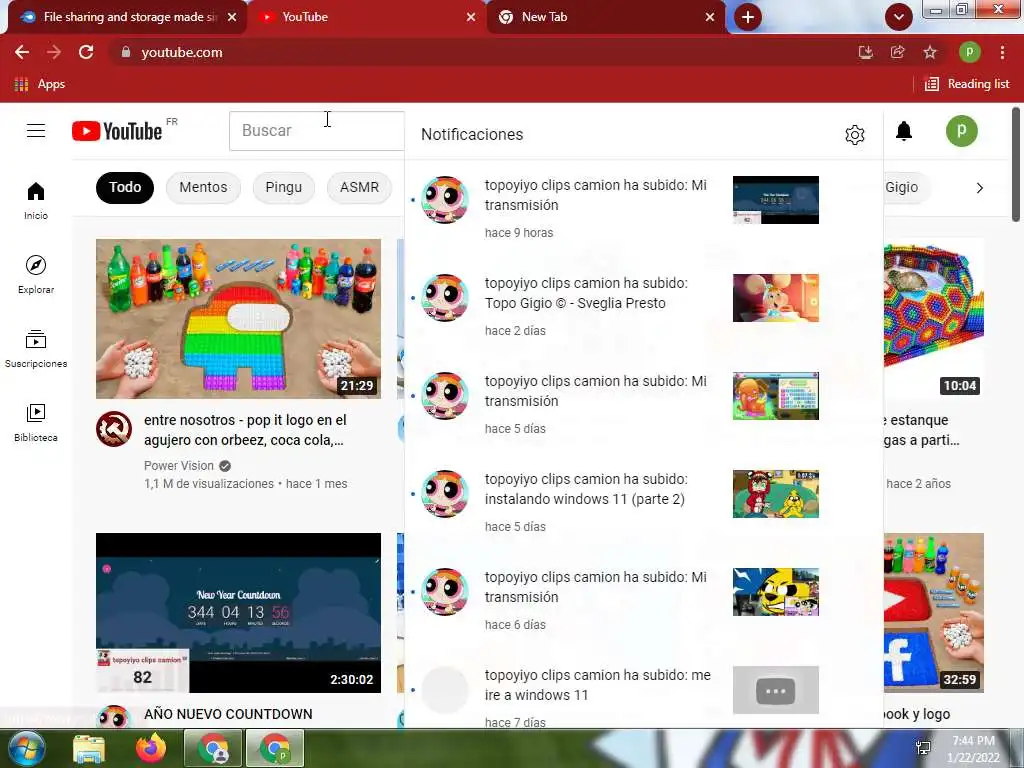Go to Inicio in the sidebar
The image size is (1024, 768).
[36, 201]
